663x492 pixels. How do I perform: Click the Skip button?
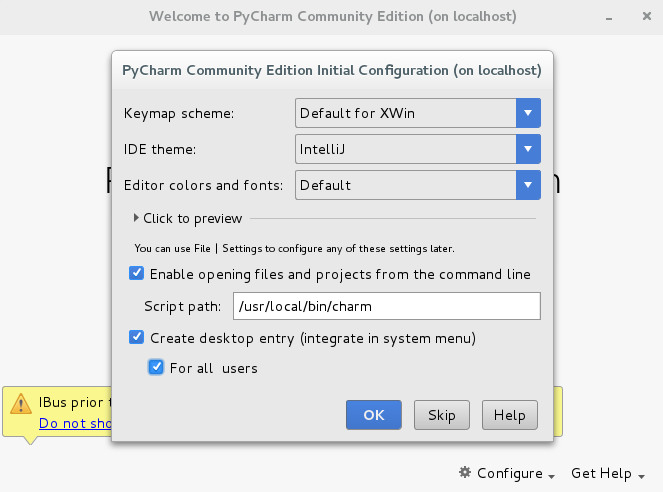point(441,415)
